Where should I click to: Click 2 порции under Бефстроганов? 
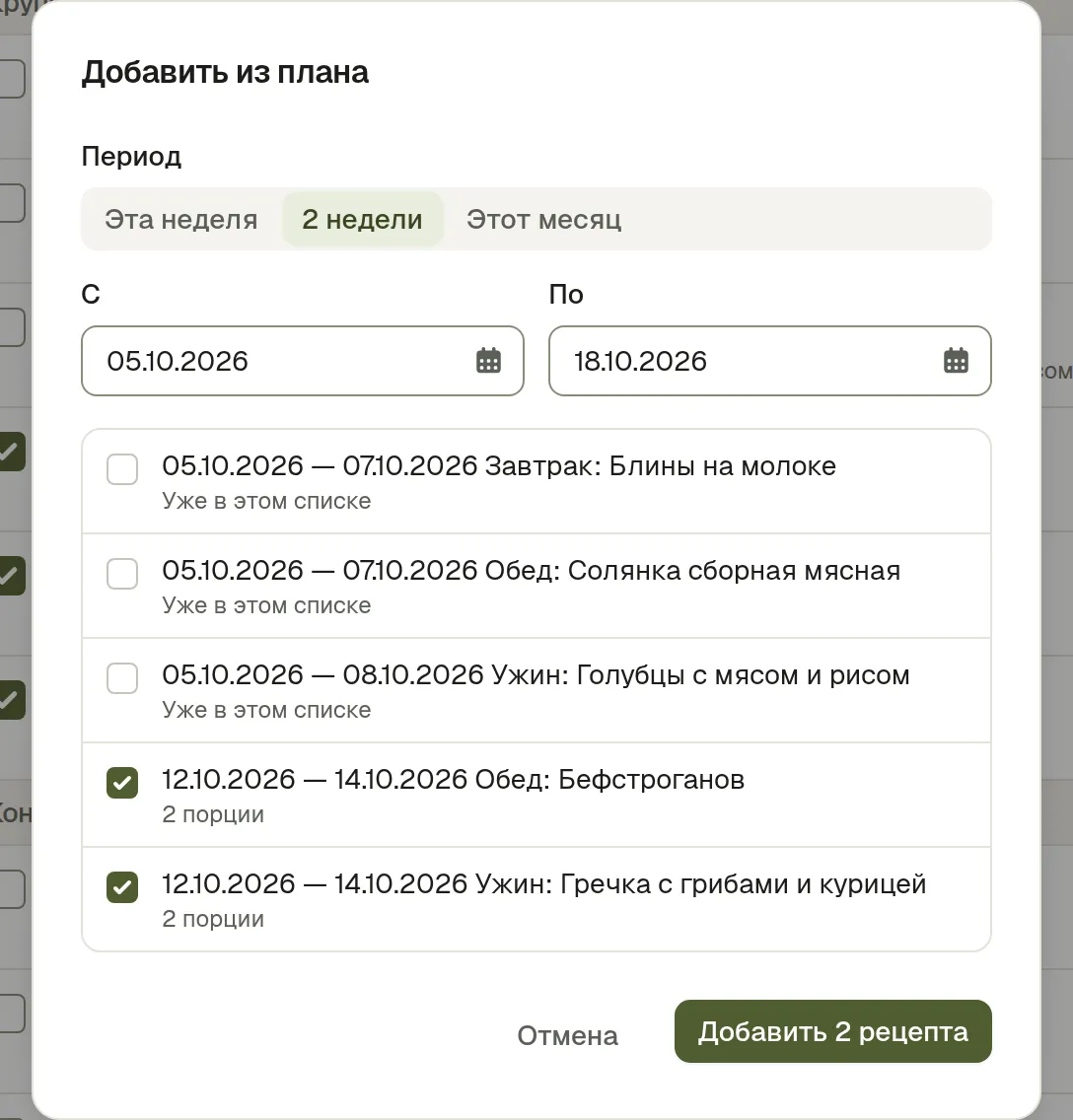tap(213, 814)
